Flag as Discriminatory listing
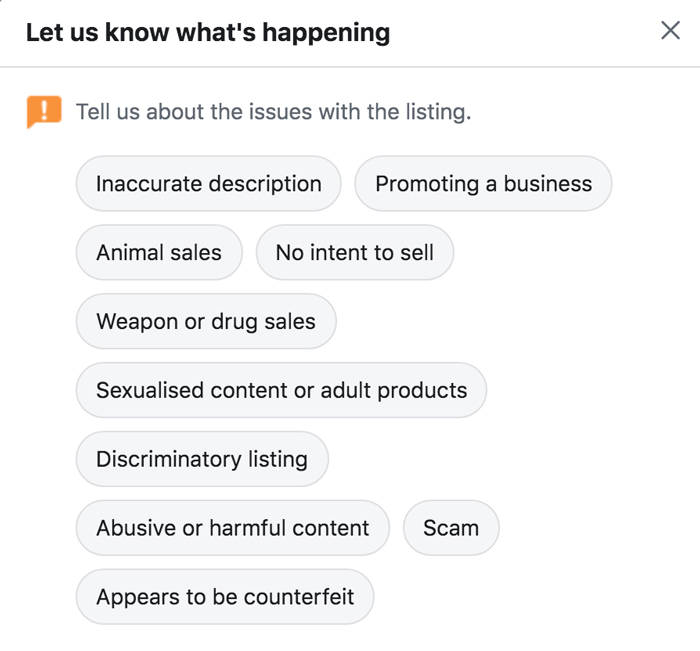This screenshot has height=651, width=700. pyautogui.click(x=202, y=459)
